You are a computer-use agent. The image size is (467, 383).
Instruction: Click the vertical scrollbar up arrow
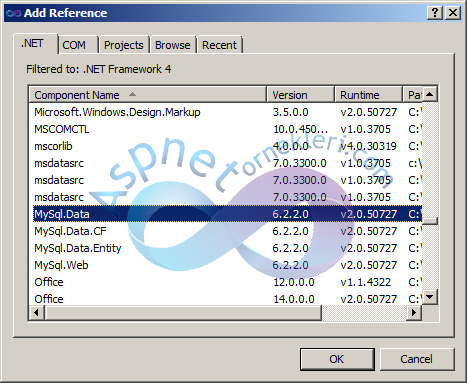tap(430, 94)
